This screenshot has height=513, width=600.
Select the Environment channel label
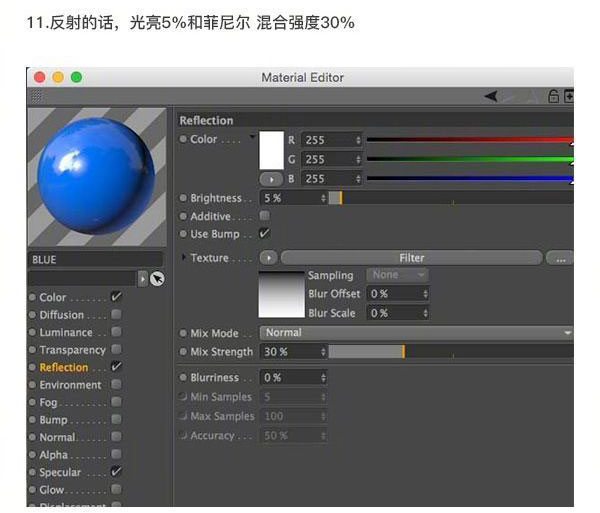point(70,385)
